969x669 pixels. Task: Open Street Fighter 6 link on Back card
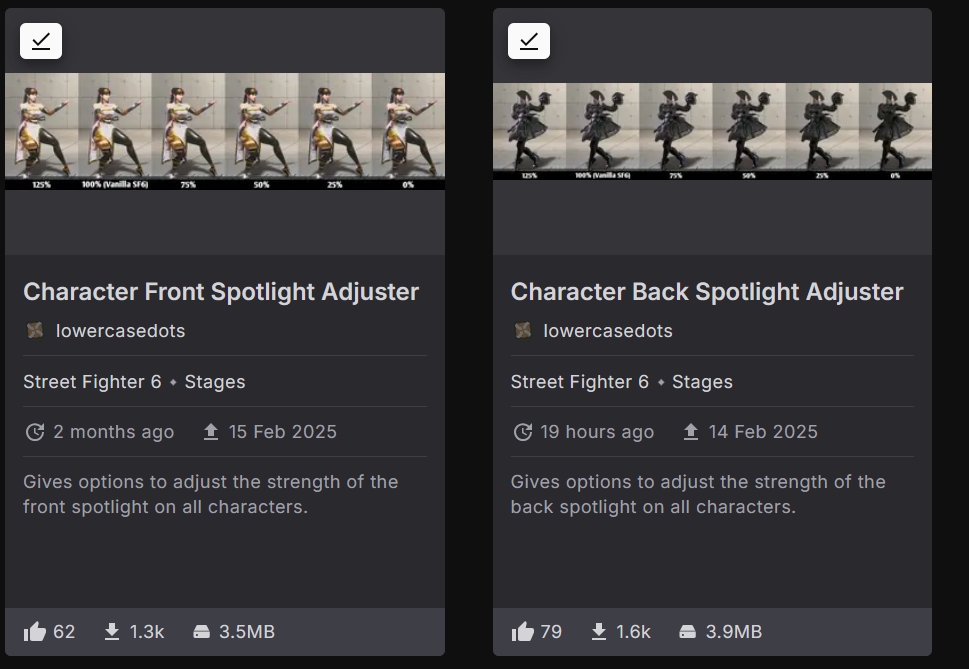(x=580, y=382)
